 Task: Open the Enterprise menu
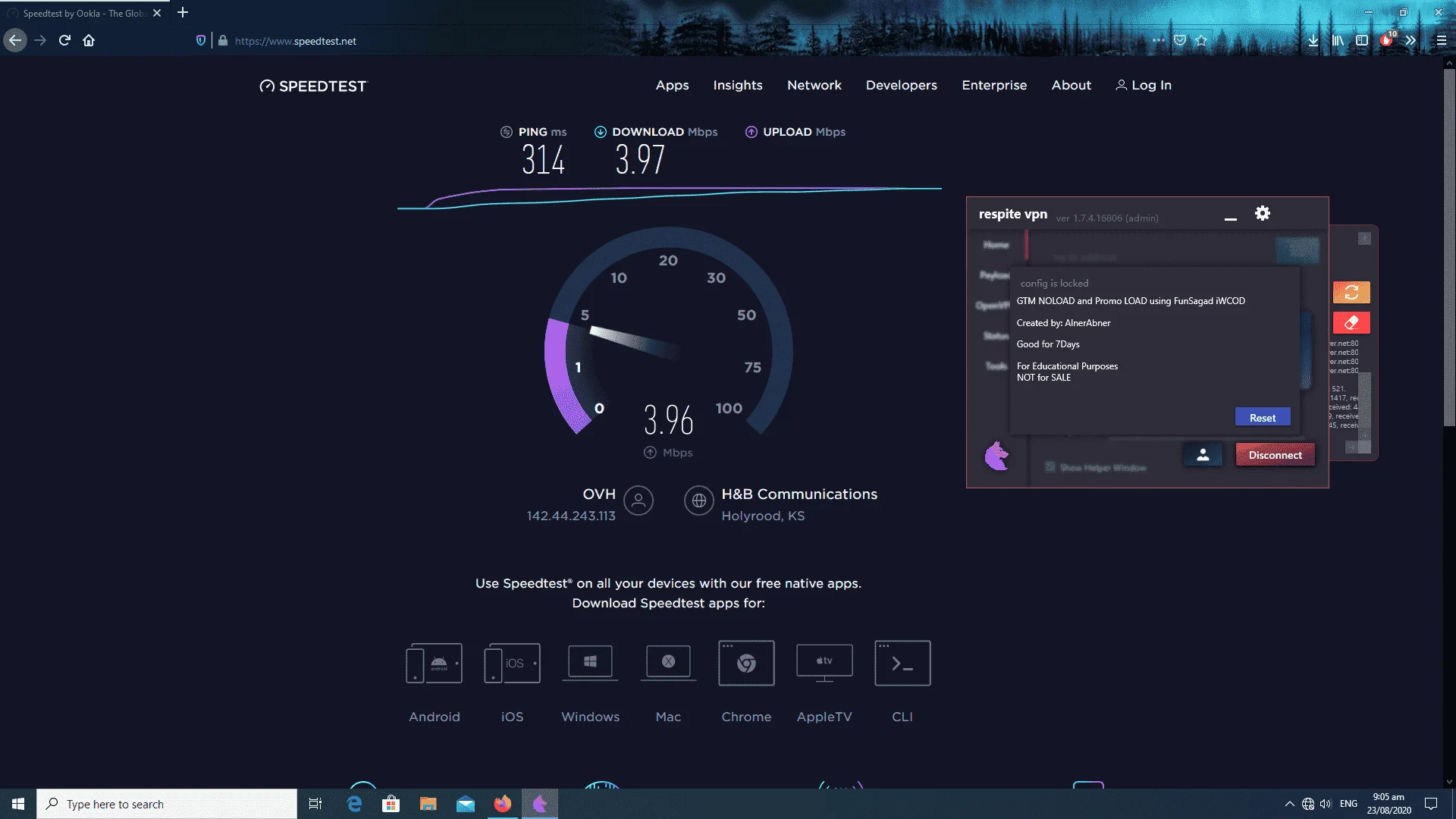994,86
